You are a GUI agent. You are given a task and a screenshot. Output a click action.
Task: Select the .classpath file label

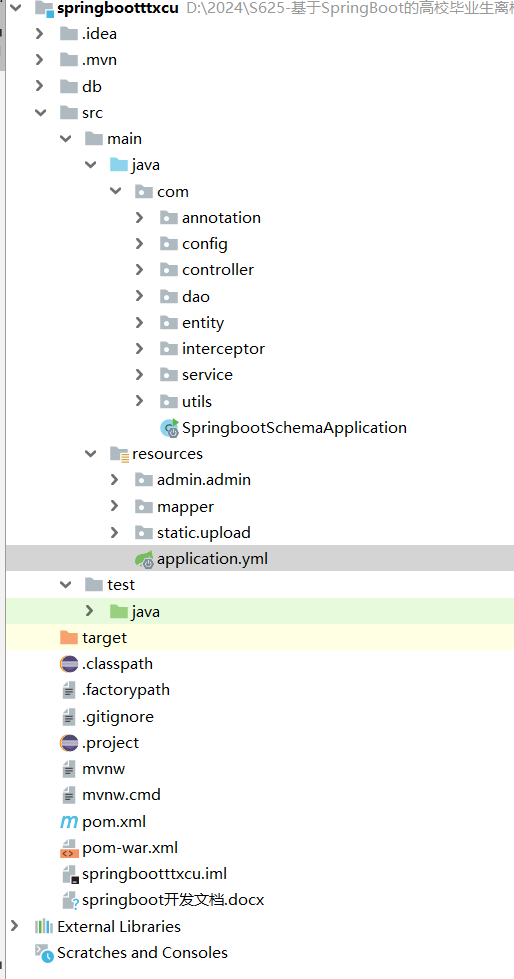(117, 664)
